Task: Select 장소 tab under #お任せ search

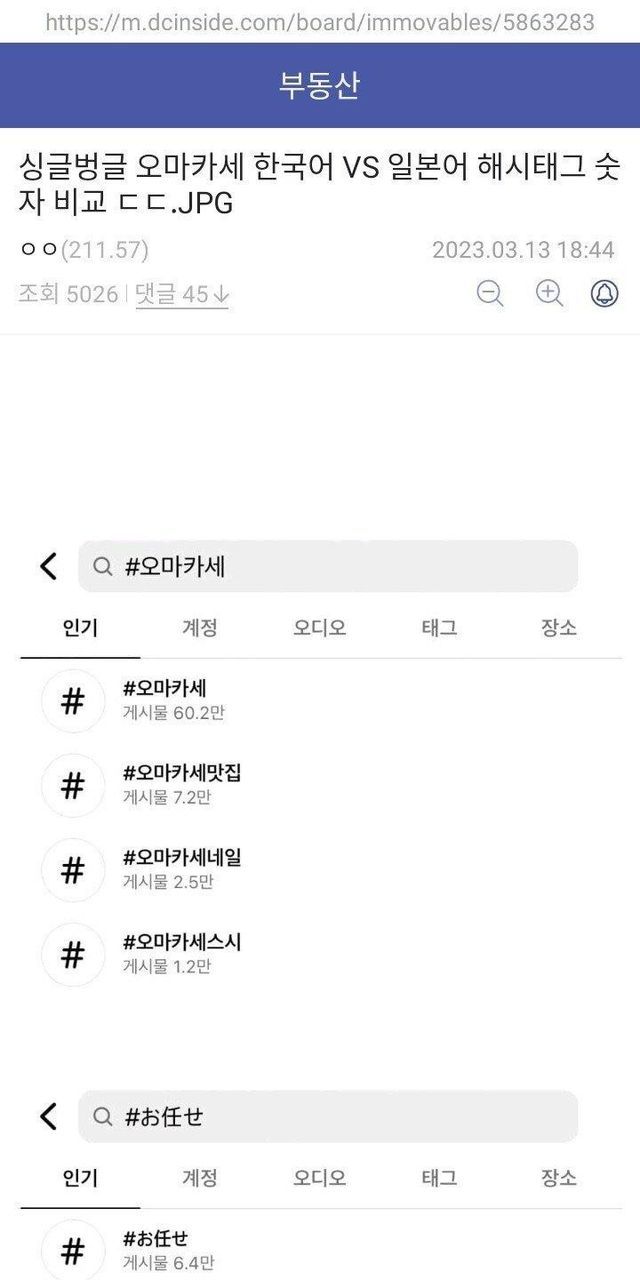Action: pyautogui.click(x=559, y=1178)
